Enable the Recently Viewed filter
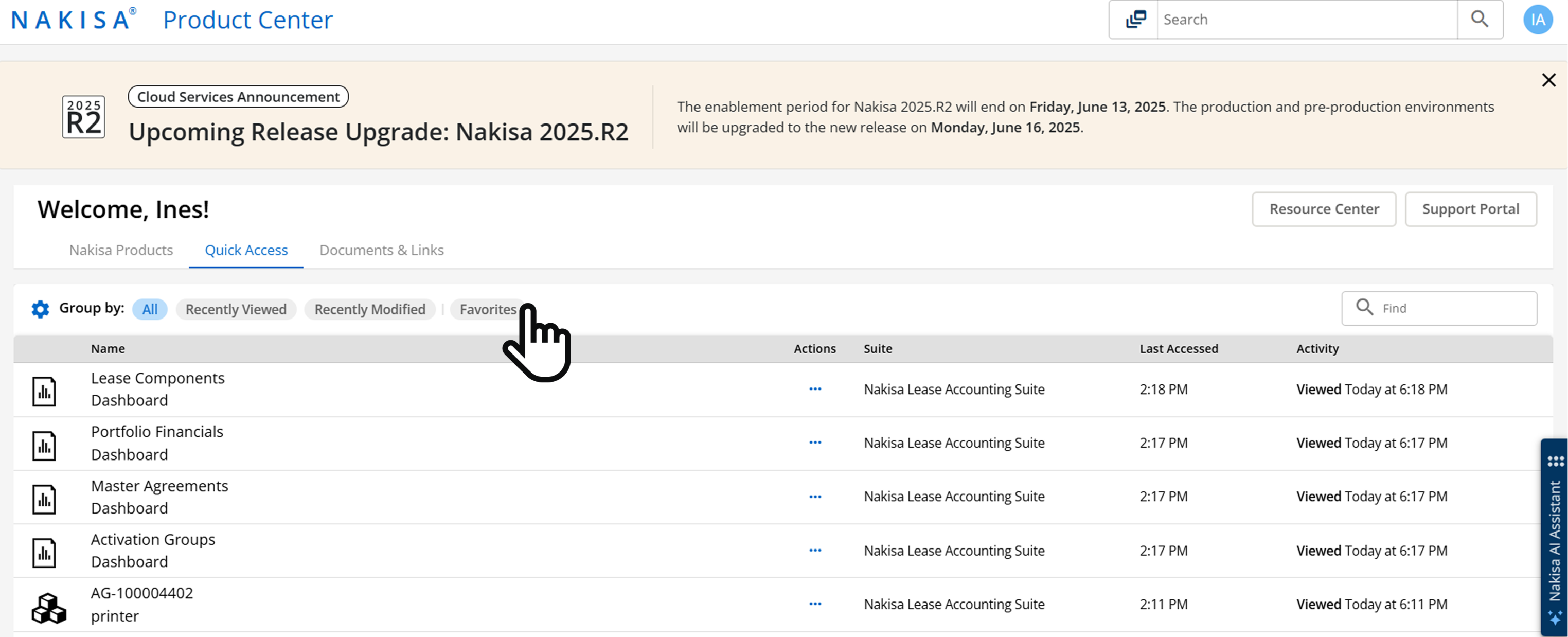 click(236, 309)
